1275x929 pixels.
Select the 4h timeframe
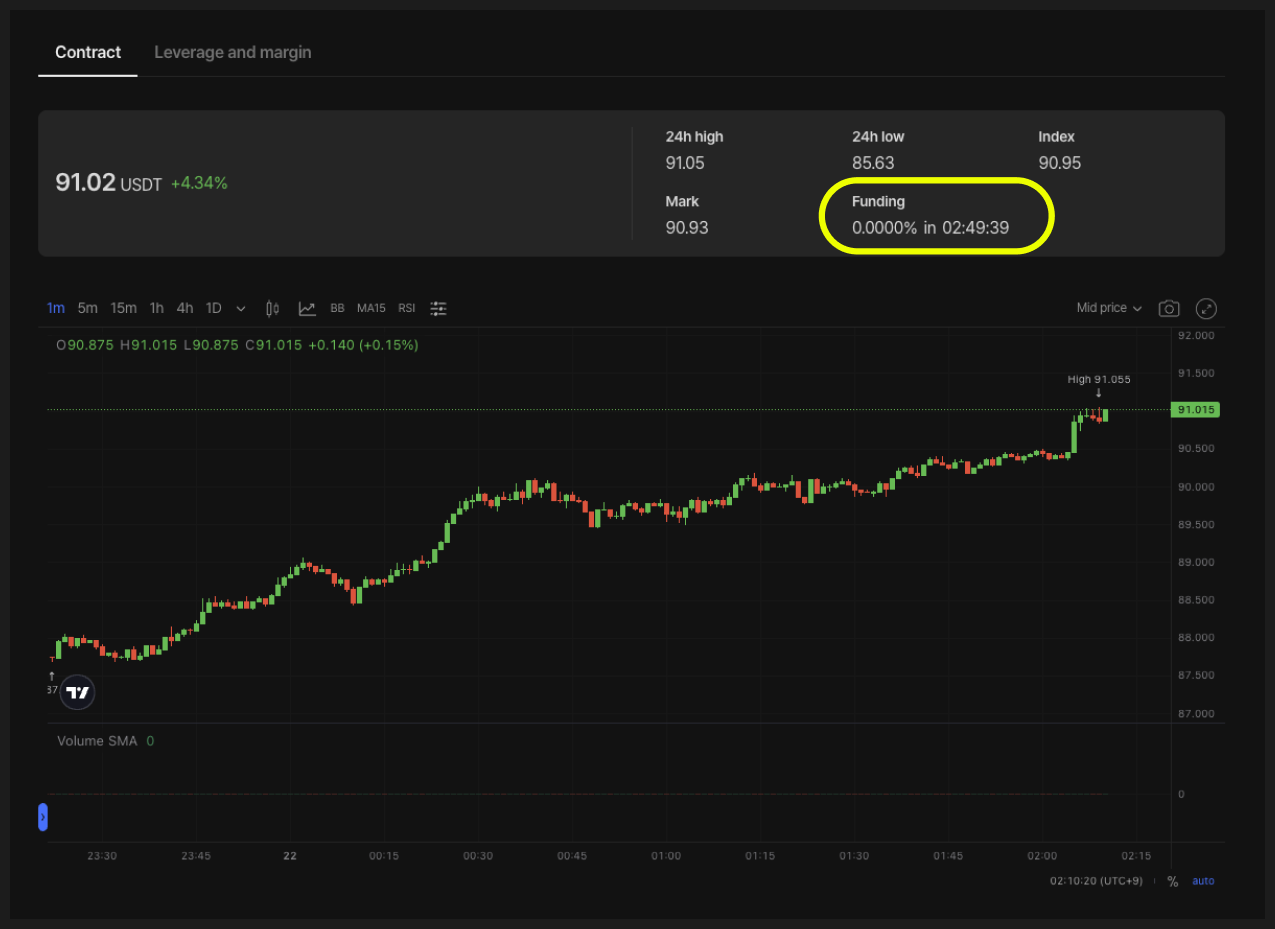coord(185,308)
